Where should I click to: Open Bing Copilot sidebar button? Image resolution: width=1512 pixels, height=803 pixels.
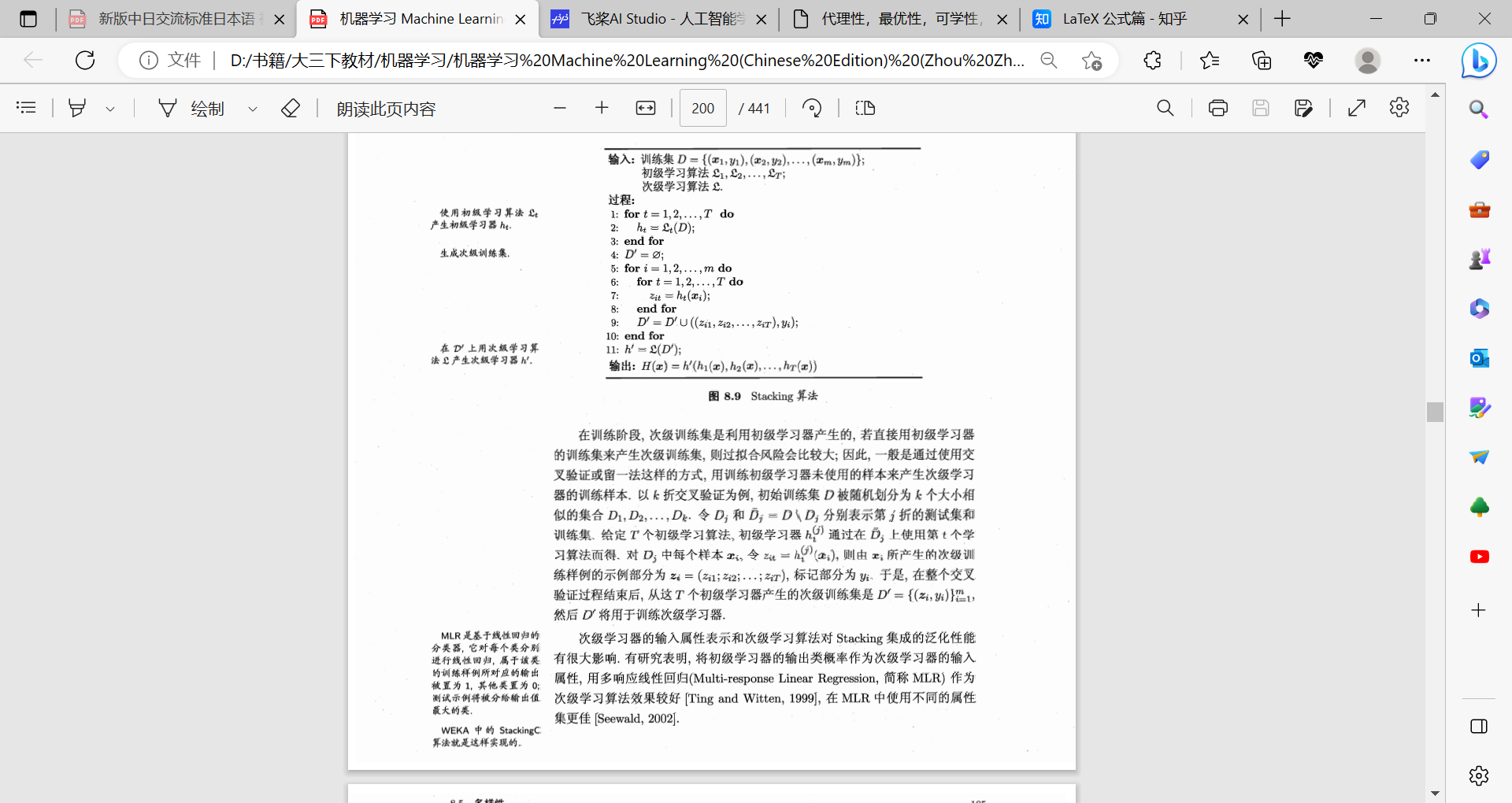coord(1479,60)
